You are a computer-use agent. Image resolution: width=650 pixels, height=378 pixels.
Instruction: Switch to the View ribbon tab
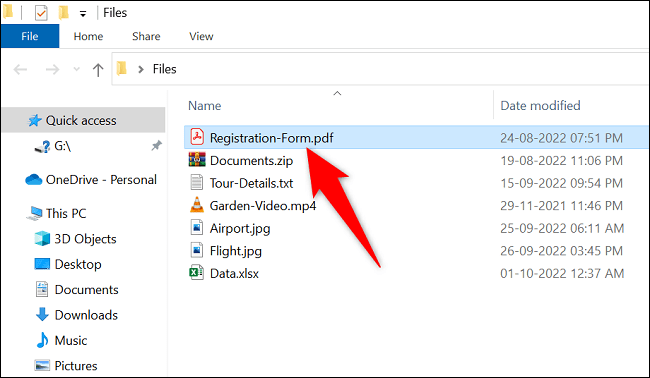201,36
